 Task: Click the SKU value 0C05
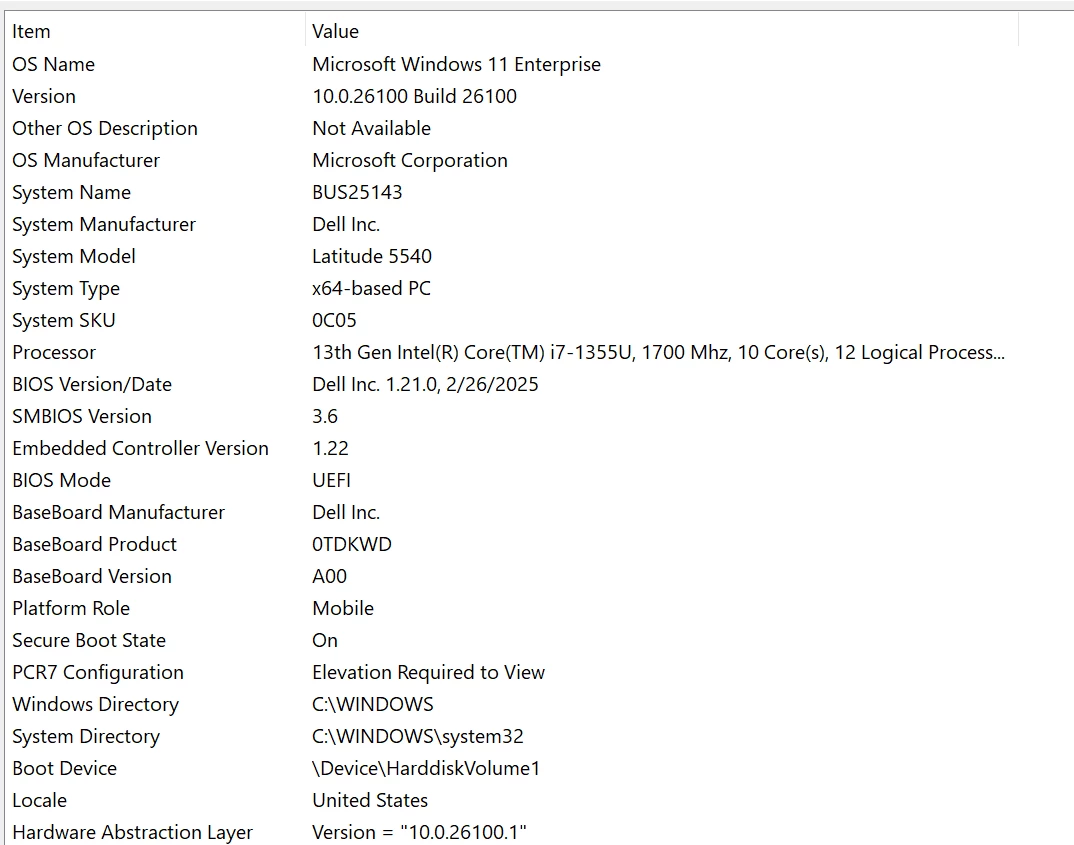pyautogui.click(x=334, y=320)
